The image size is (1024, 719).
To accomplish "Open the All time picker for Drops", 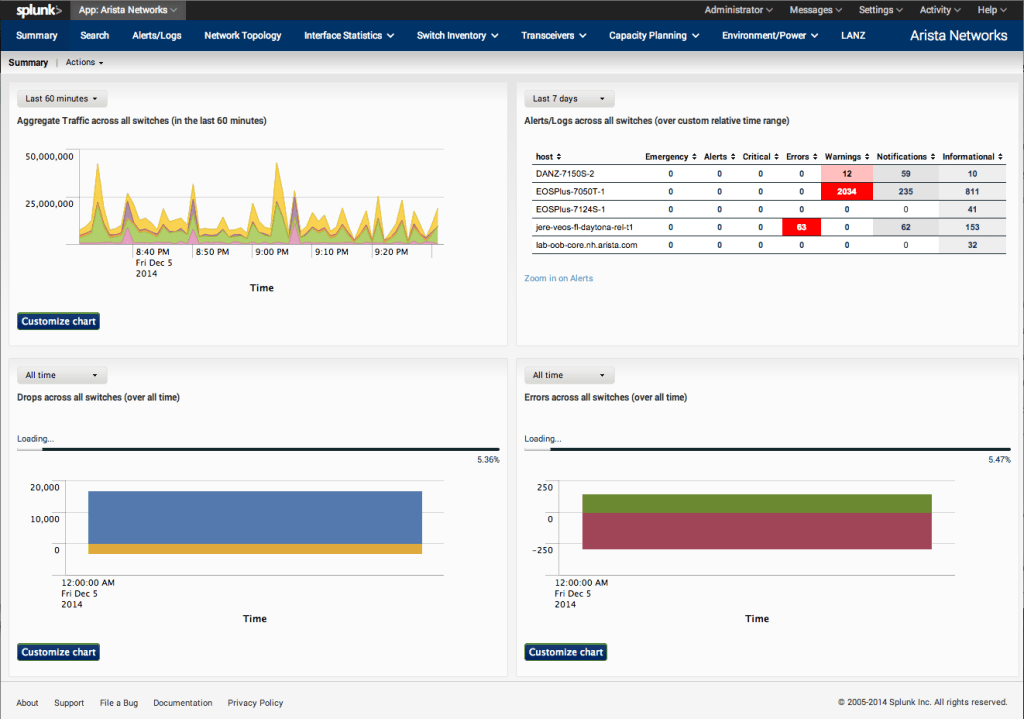I will [62, 375].
